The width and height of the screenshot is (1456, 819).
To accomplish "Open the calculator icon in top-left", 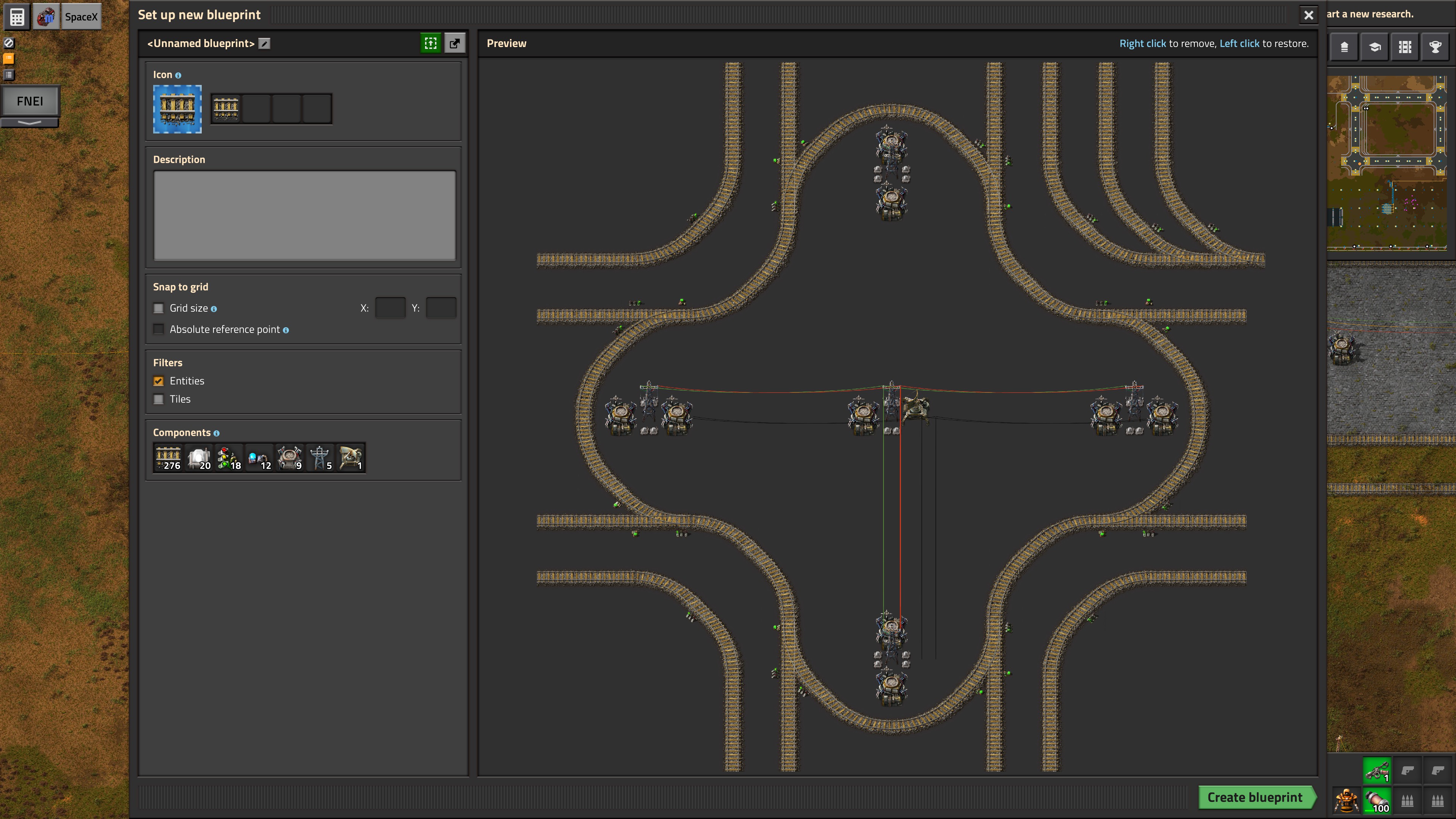I will 17,17.
